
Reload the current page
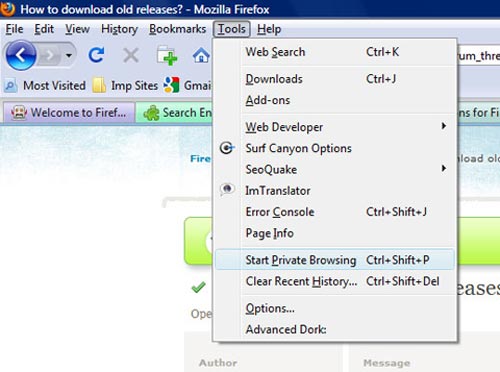point(96,55)
